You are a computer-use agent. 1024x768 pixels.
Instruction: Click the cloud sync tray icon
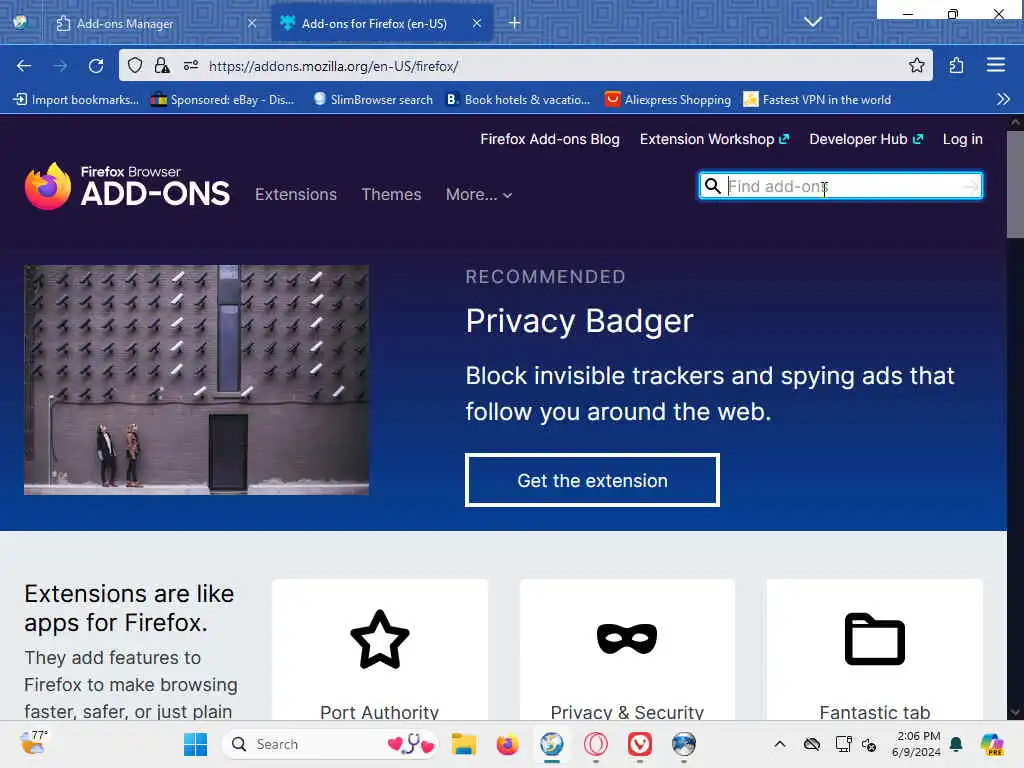click(812, 744)
